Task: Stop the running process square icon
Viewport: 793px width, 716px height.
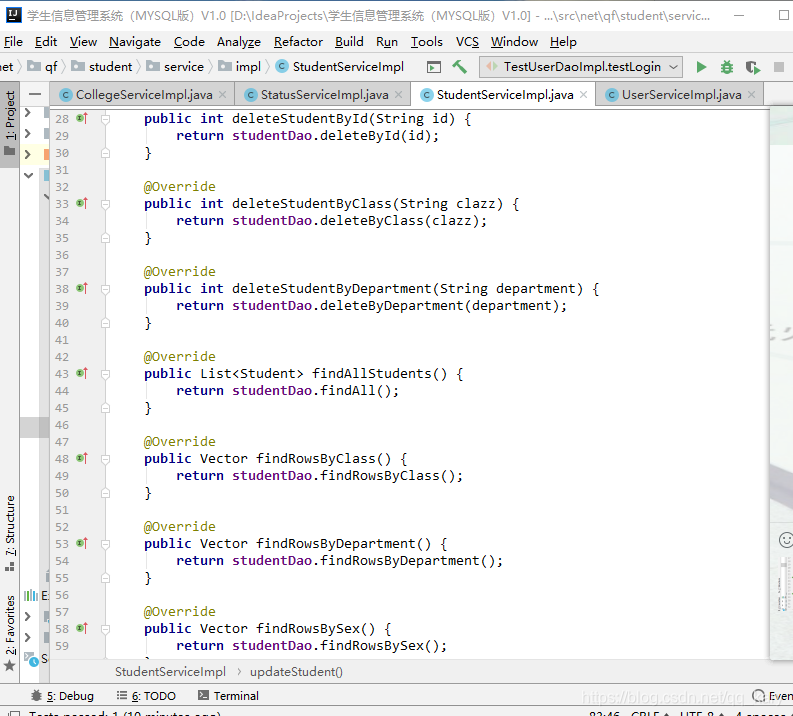Action: (x=779, y=67)
